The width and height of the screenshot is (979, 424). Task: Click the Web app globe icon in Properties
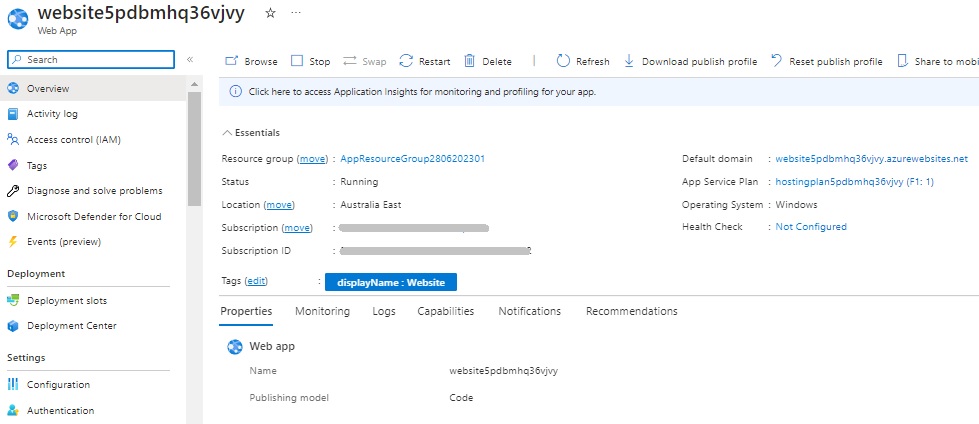pos(235,347)
